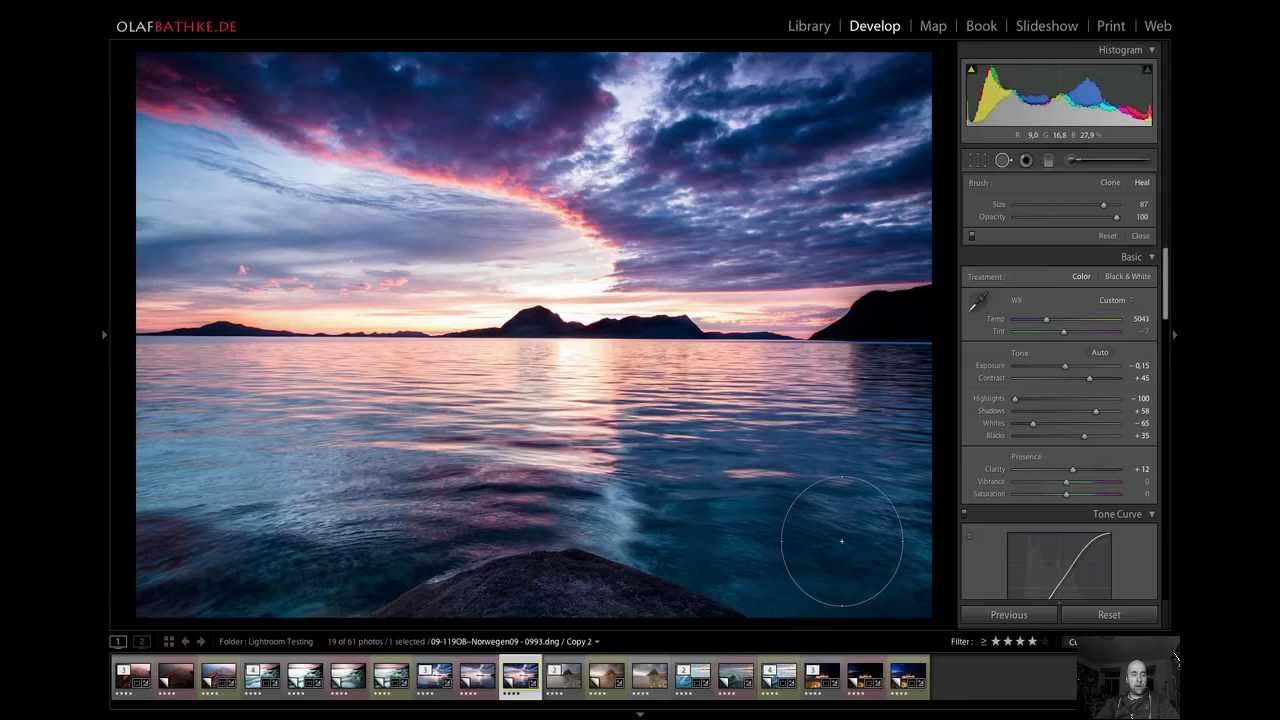
Task: Click the Previous settings button
Action: coord(1009,615)
